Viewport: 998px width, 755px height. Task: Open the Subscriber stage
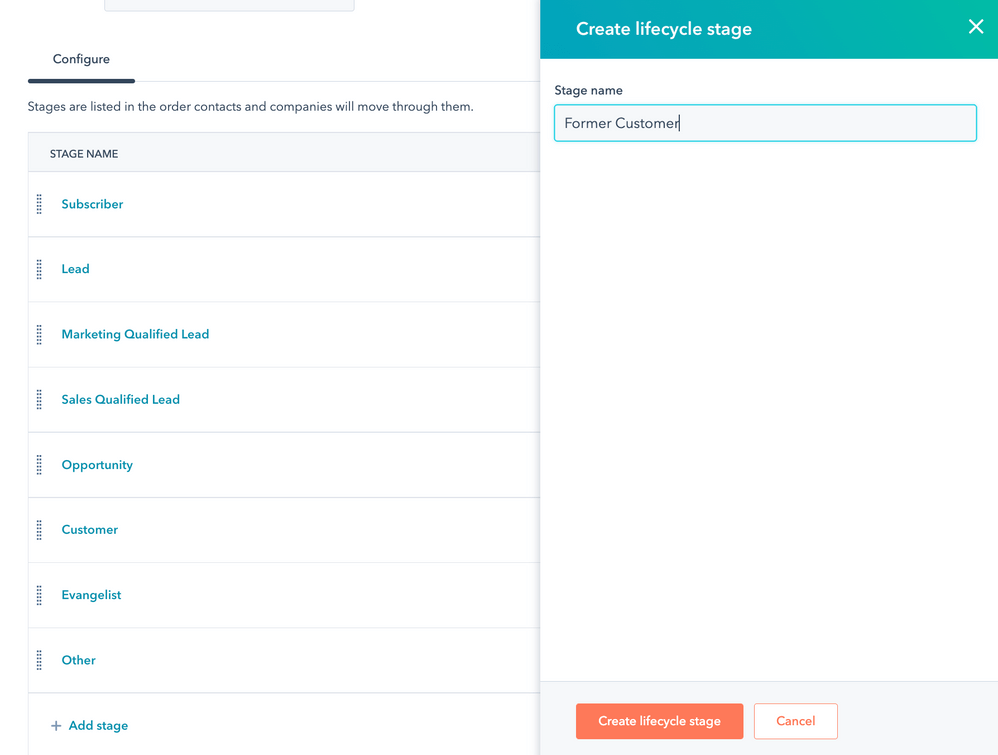(92, 204)
